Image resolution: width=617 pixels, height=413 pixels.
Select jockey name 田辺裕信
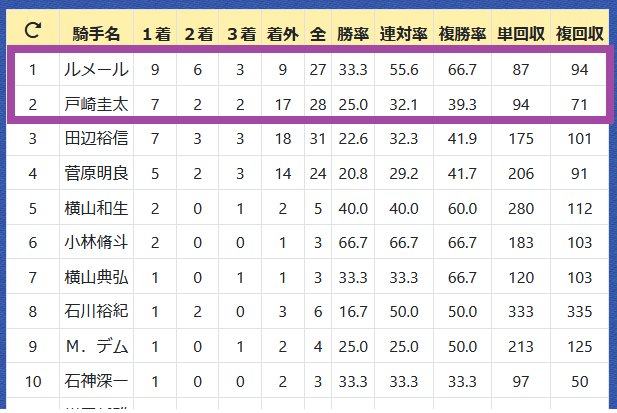[96, 138]
